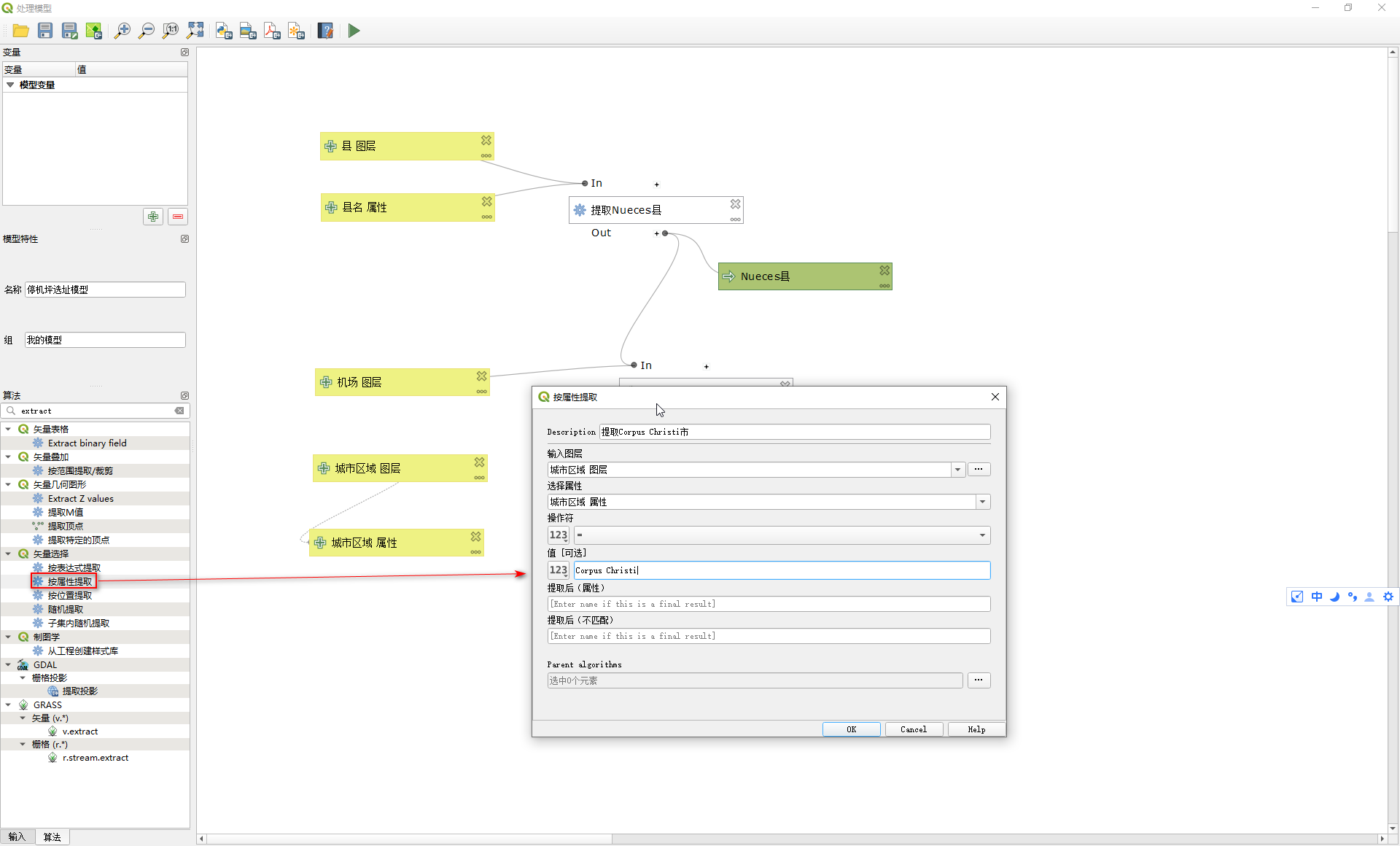Open the Edit model help icon
1400x846 pixels.
pos(325,31)
